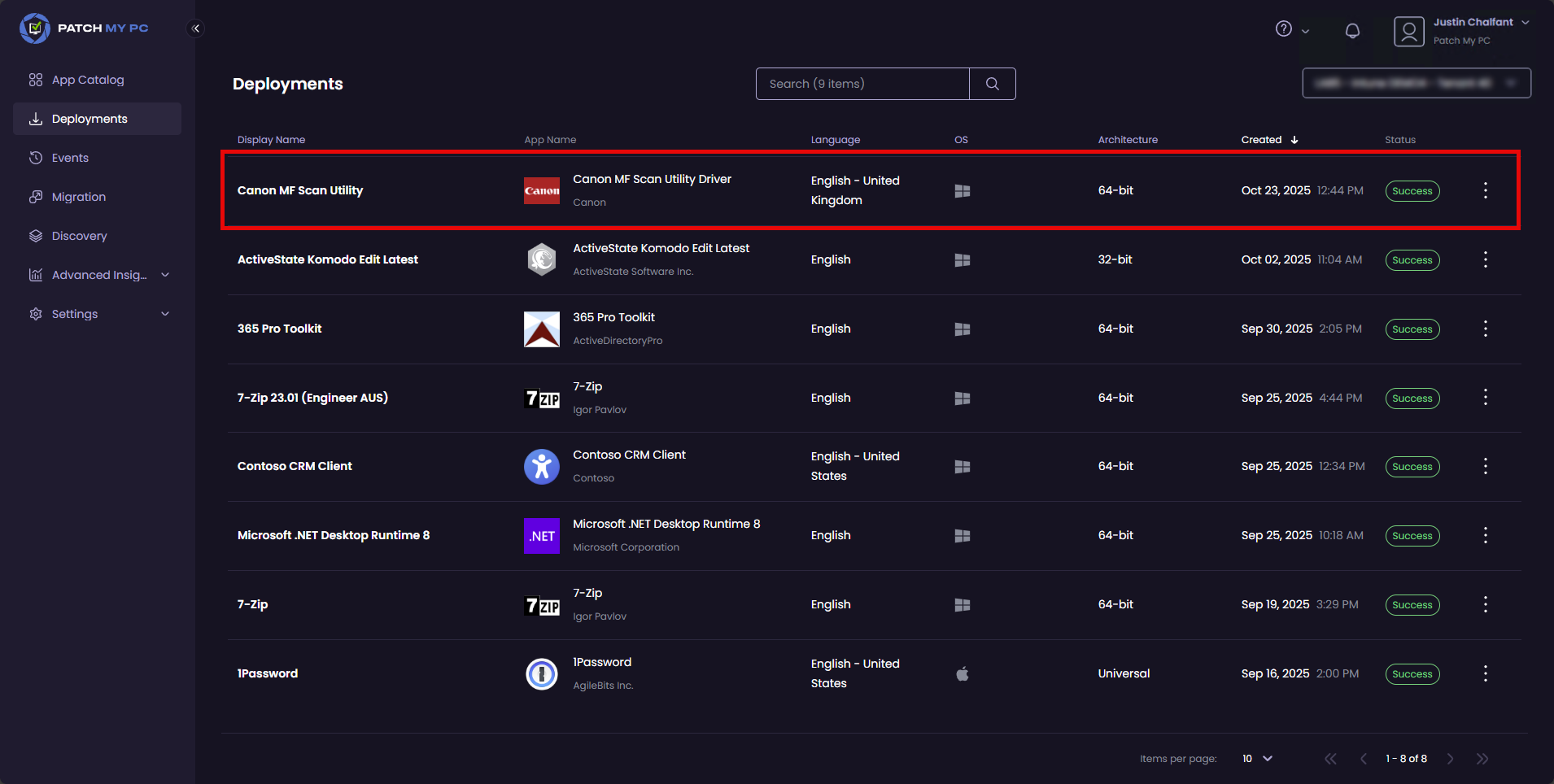Click the Apple icon in the 1Password row
1554x784 pixels.
(962, 673)
